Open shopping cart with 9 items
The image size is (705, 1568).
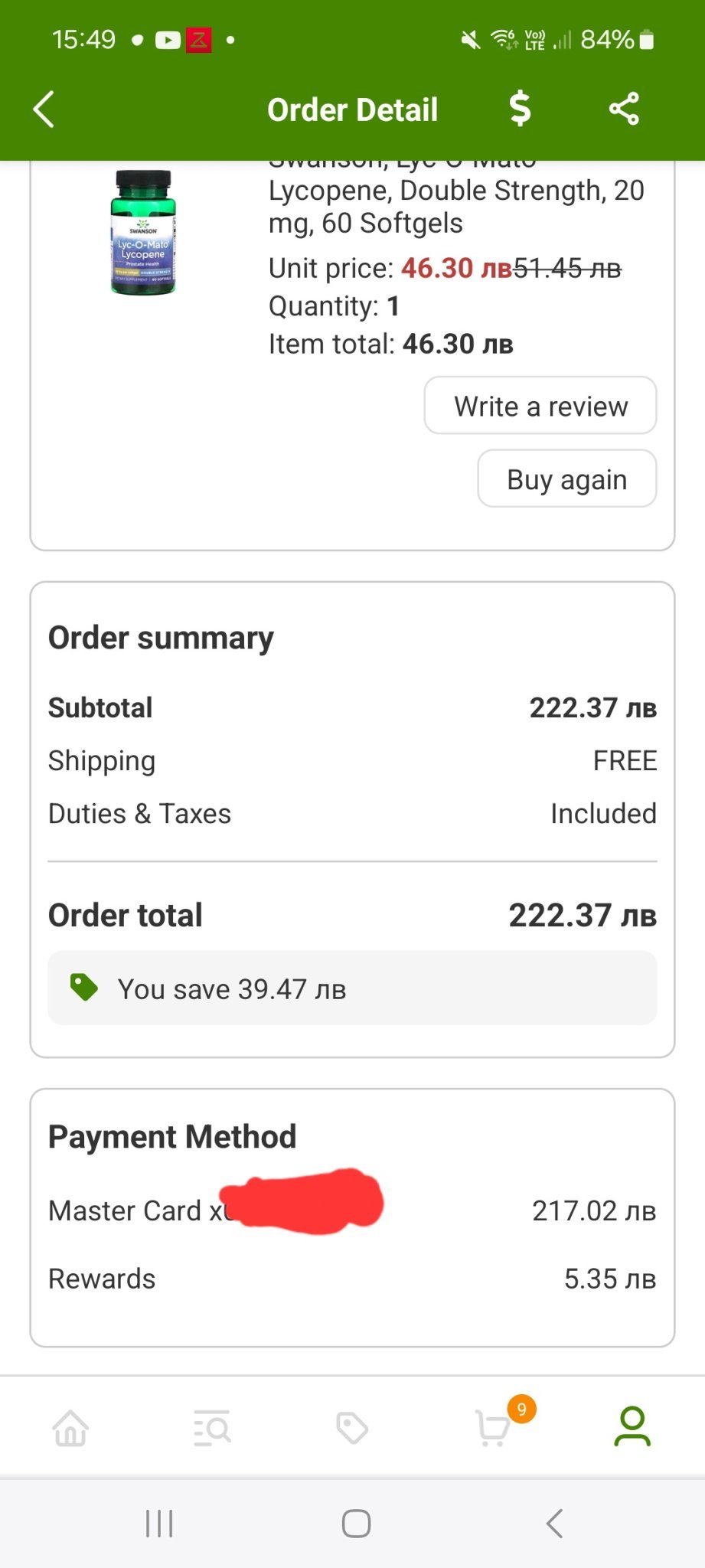494,1428
